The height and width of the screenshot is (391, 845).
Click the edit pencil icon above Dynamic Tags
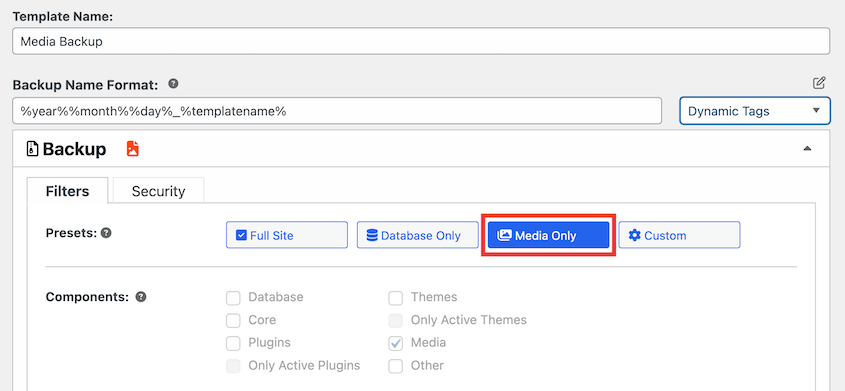click(819, 83)
